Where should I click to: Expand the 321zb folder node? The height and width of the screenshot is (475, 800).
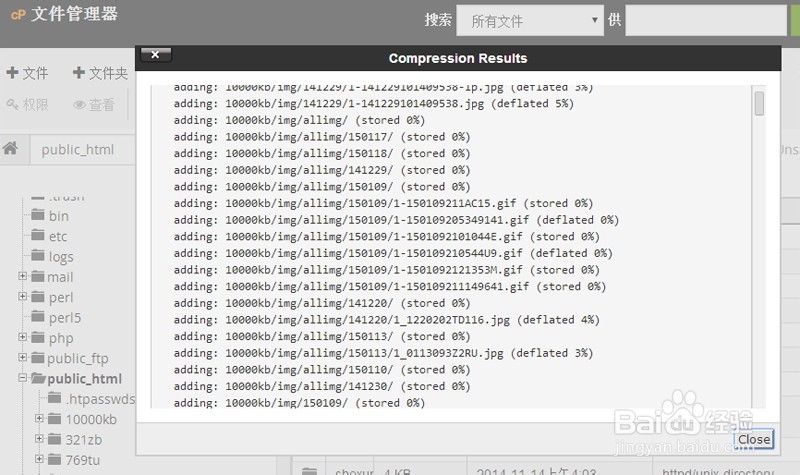click(39, 439)
